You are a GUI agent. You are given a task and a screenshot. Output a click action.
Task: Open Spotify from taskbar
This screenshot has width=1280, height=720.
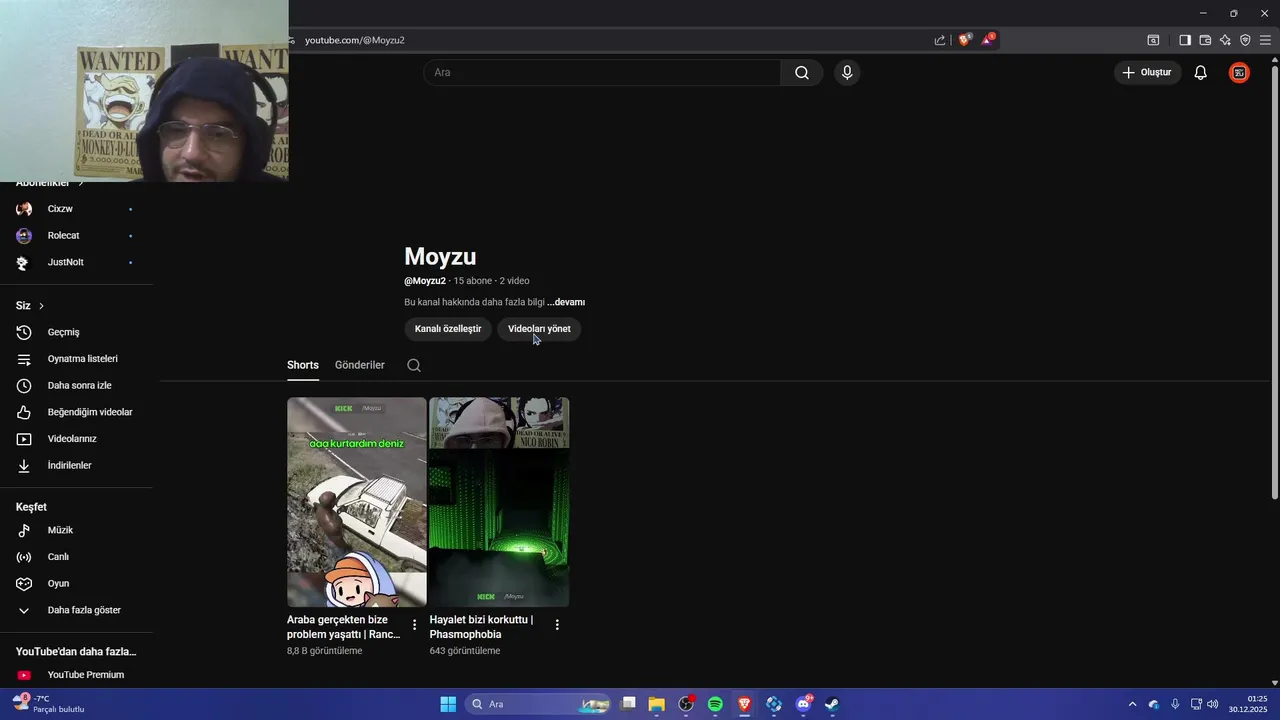[715, 704]
